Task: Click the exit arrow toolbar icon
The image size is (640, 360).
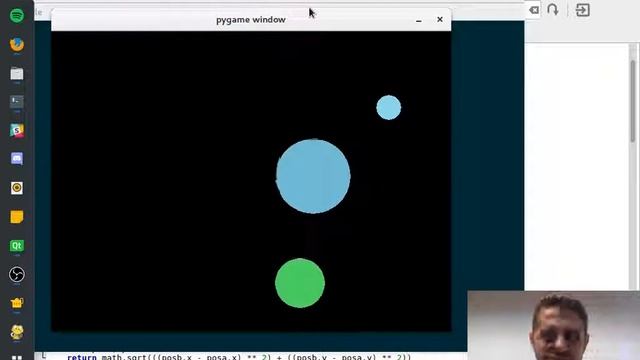Action: click(x=582, y=10)
